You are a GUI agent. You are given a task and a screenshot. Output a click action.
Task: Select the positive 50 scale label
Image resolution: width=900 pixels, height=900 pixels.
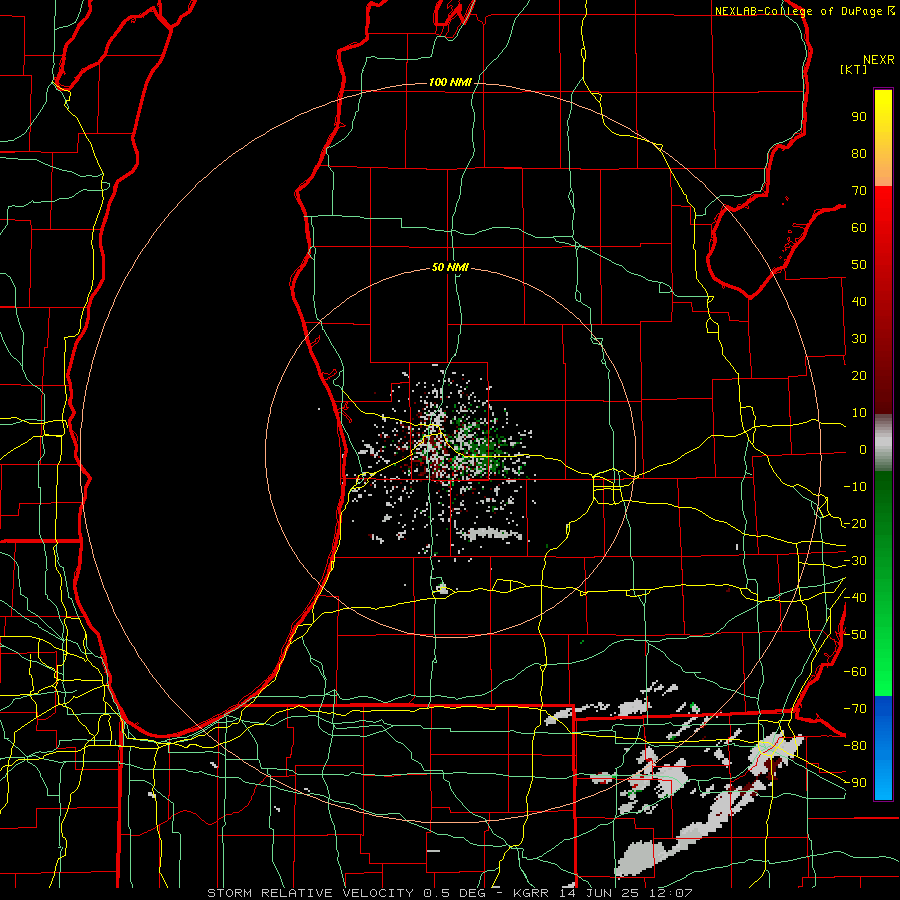[x=859, y=265]
